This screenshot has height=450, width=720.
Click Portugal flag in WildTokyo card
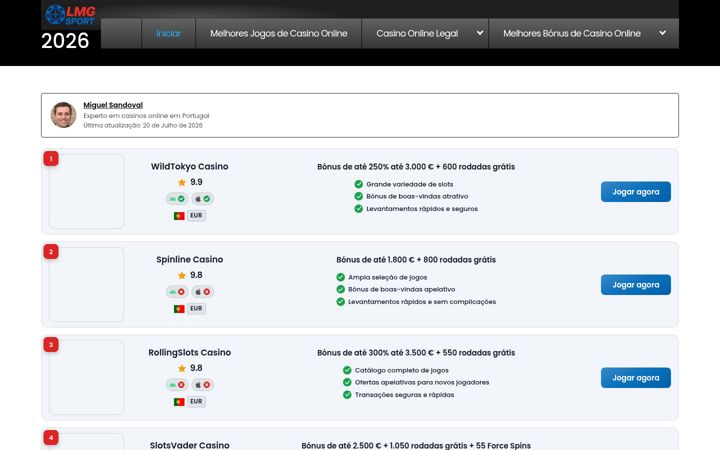point(179,216)
